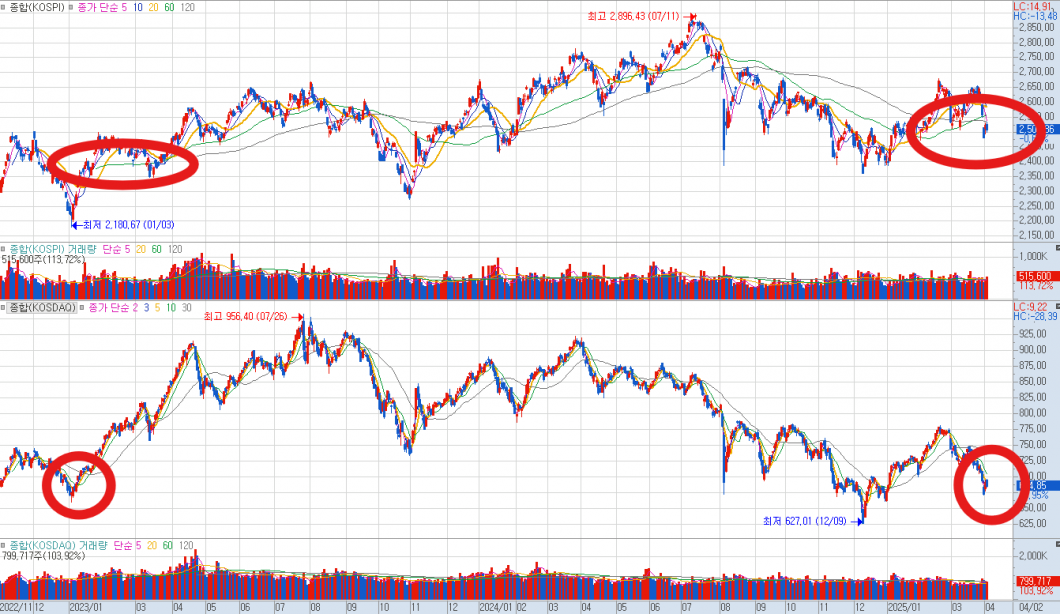Screen dimensions: 1060x614
Task: Toggle the KOSDAQ 30-day moving average label
Action: pos(186,307)
